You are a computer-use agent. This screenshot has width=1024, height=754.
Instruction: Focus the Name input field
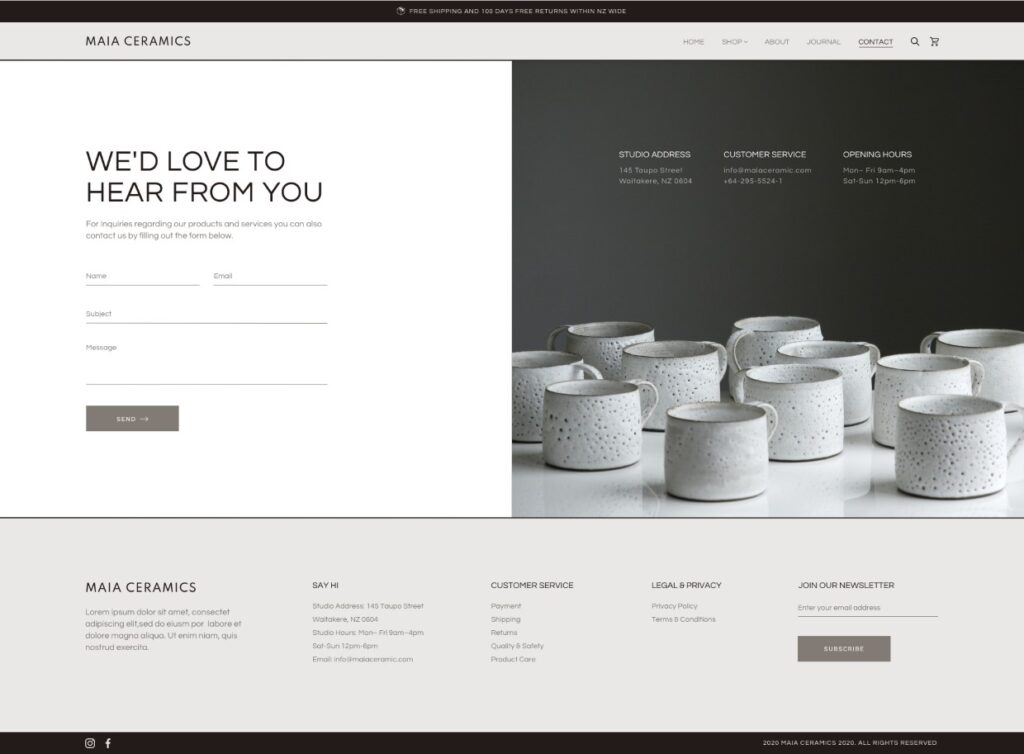click(142, 277)
